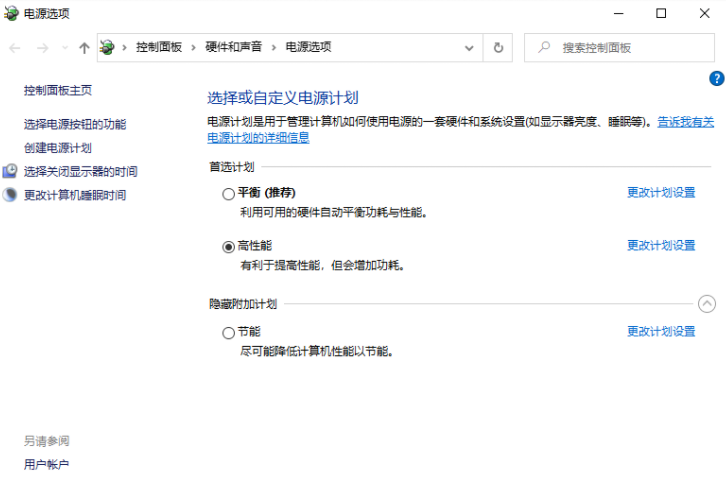Screen dimensions: 726x483
Task: Go up one level with up arrow
Action: point(84,48)
